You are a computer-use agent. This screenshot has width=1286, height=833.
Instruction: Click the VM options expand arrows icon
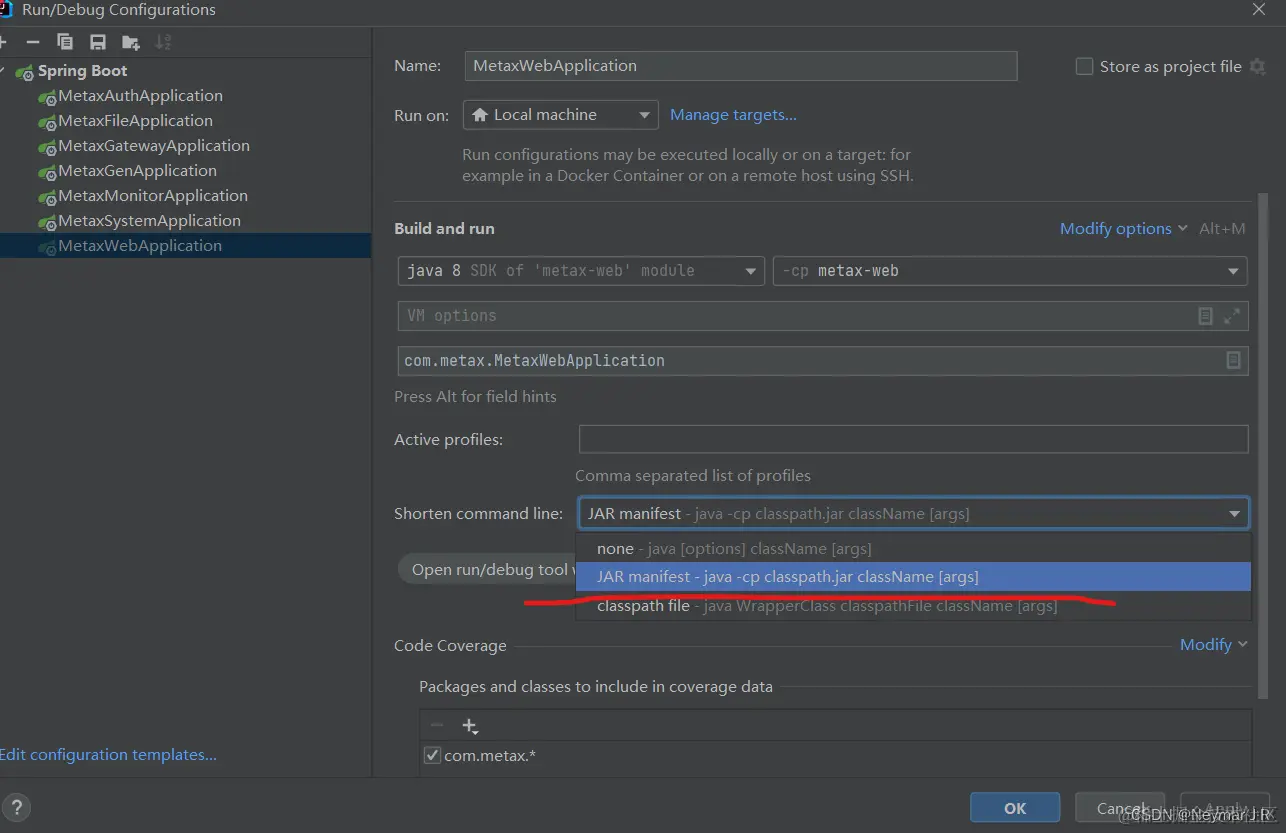[x=1232, y=316]
